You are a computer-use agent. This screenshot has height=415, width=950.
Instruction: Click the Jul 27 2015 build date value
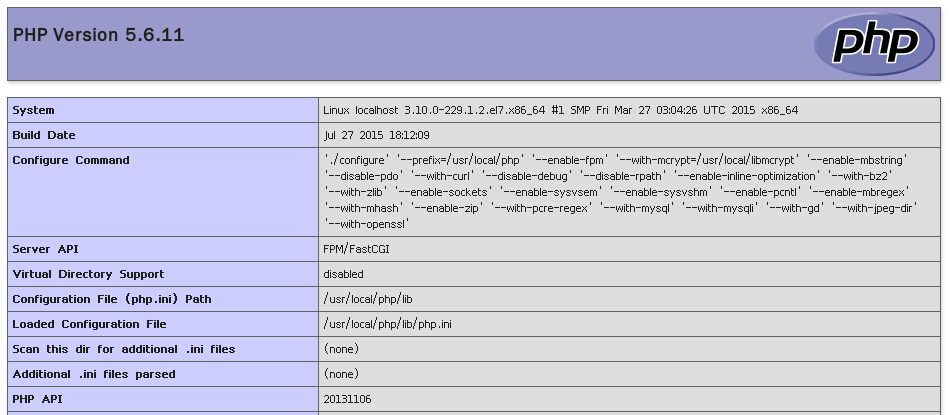[x=377, y=135]
